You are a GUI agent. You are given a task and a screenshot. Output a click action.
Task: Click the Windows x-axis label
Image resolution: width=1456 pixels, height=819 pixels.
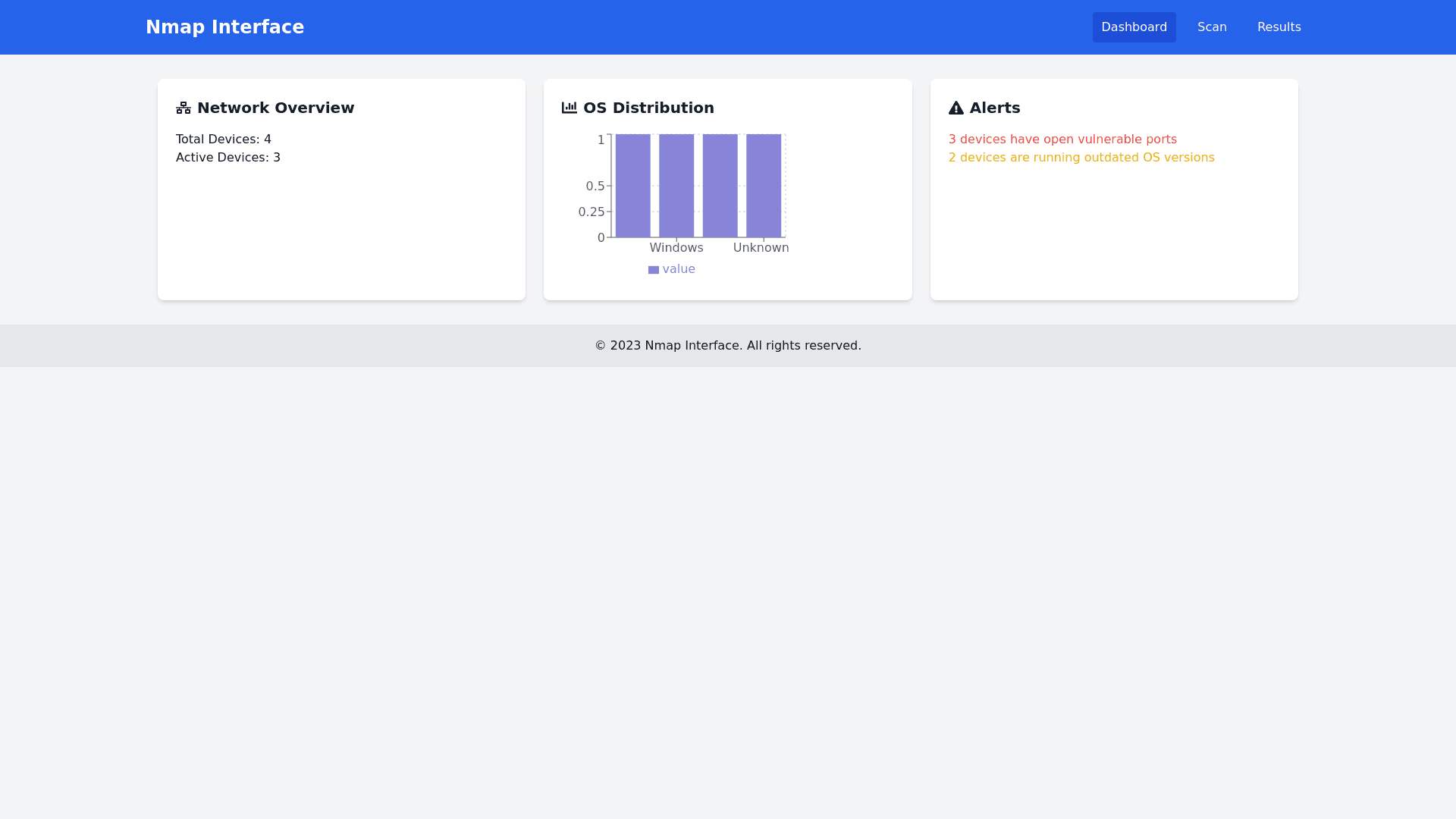[676, 248]
